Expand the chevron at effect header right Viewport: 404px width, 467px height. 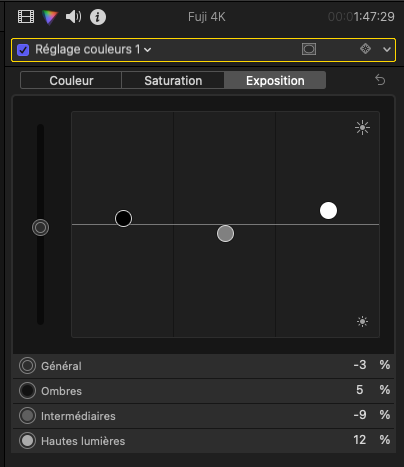tap(387, 50)
